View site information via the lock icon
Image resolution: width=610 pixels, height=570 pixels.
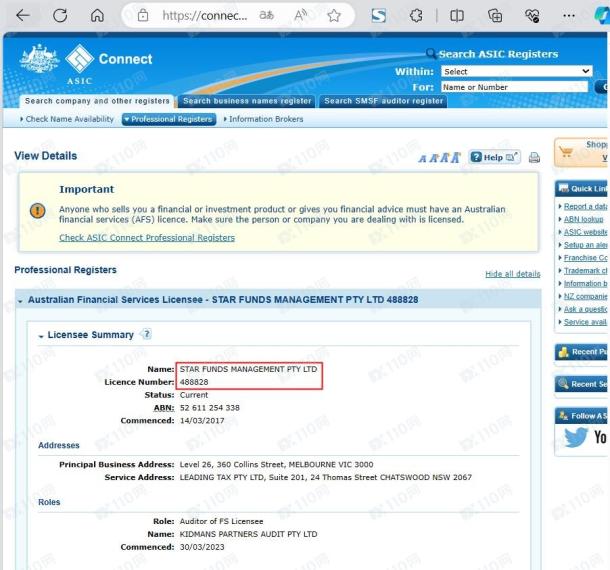tap(143, 16)
